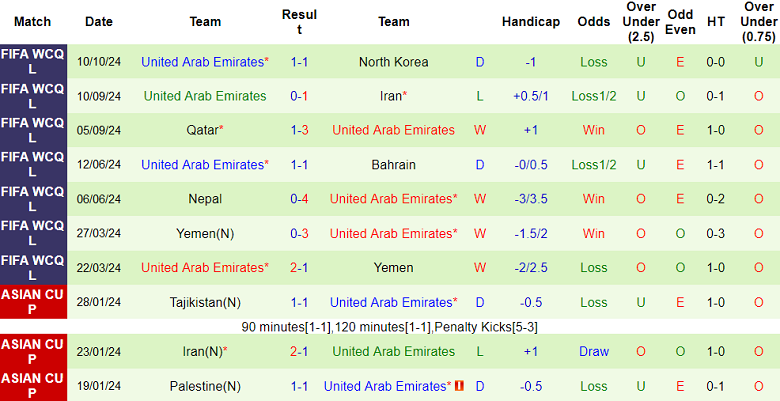
Task: Click the Iran(N)* home team link
Action: tap(205, 351)
